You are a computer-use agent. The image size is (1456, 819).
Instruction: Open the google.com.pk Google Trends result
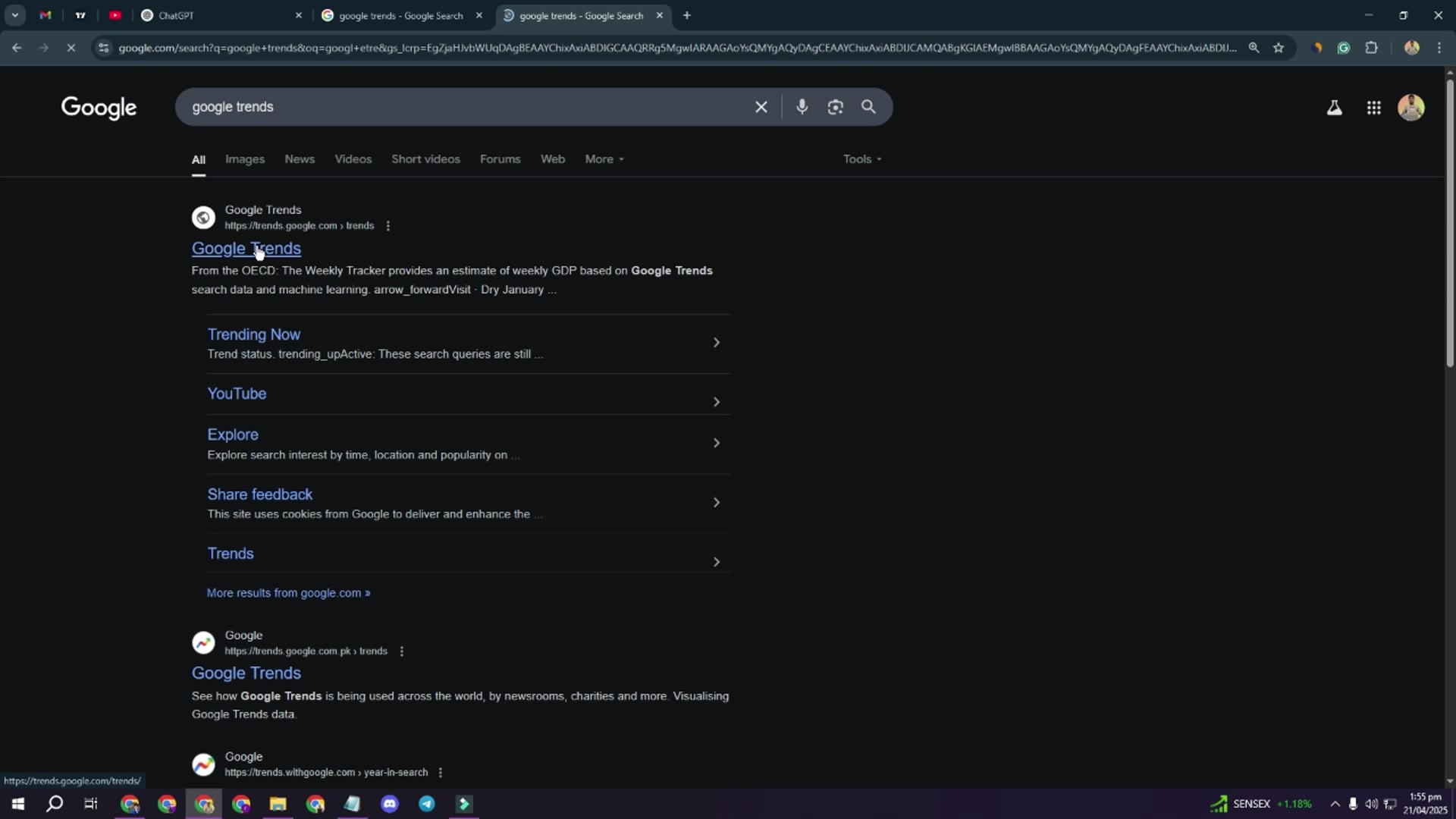246,673
